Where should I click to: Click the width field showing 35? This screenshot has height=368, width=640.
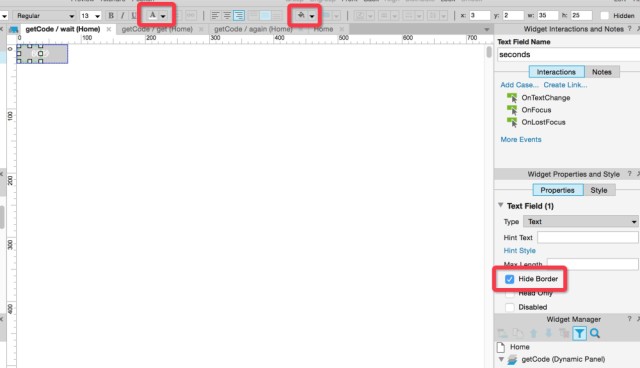[x=547, y=15]
